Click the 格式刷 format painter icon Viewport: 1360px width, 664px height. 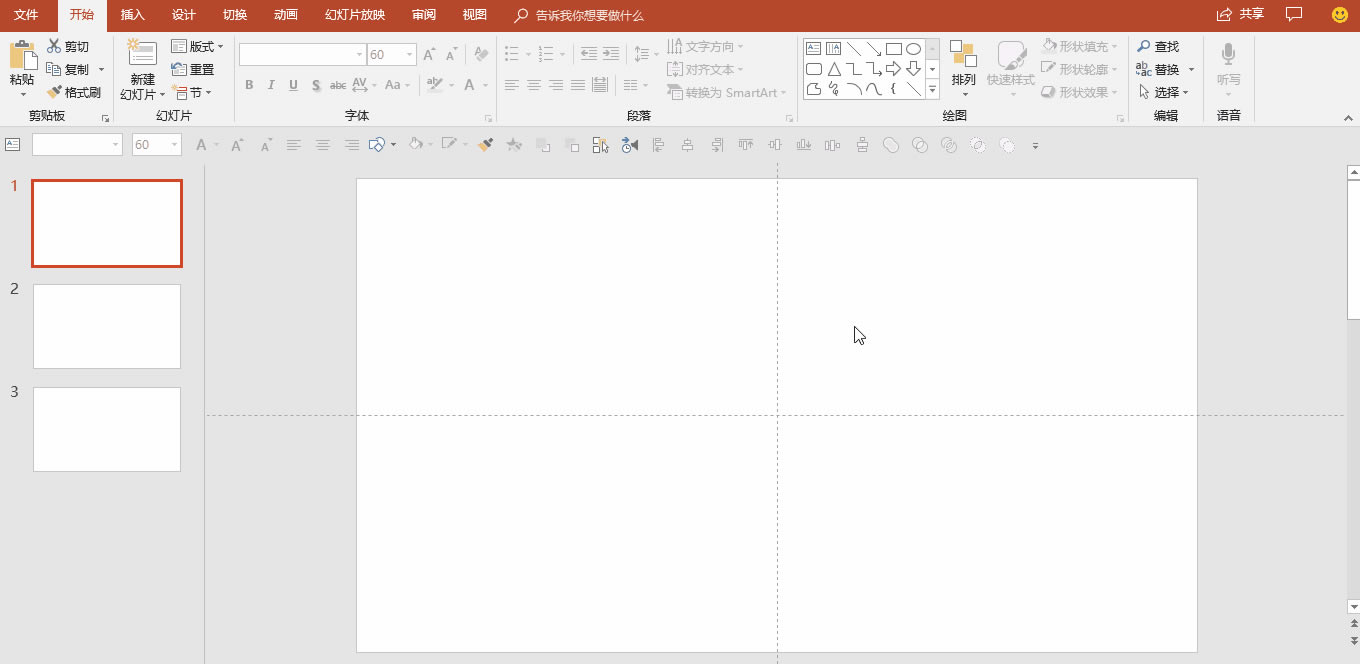55,92
